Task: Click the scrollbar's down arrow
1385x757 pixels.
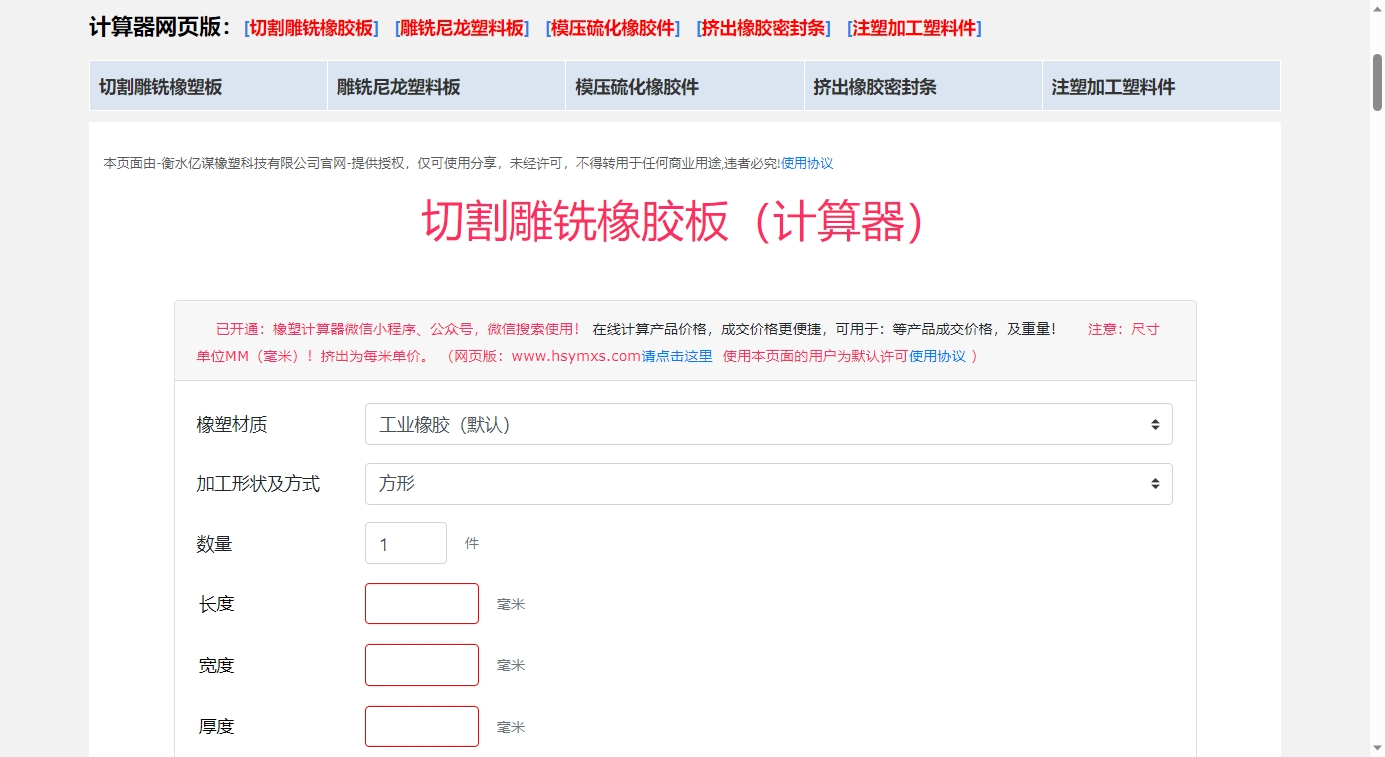Action: [1377, 748]
